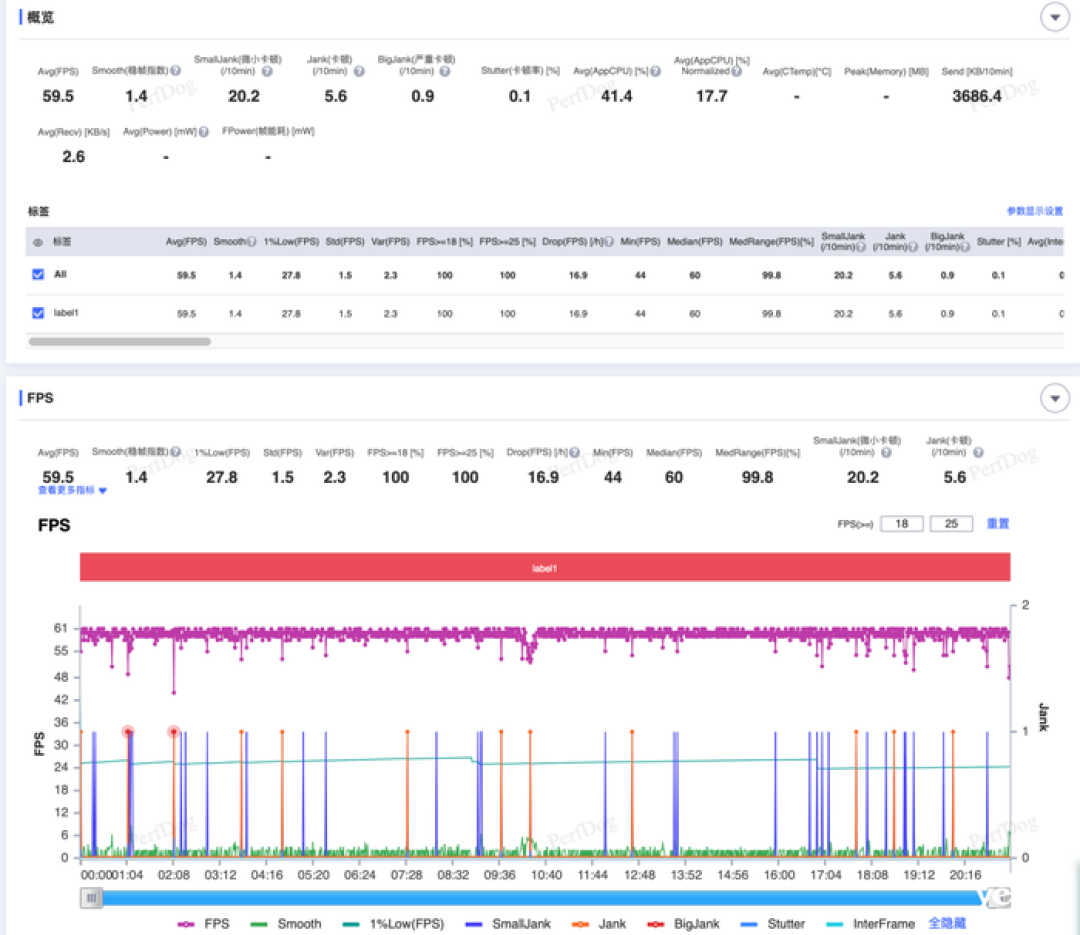Toggle the eye visibility icon in table header
This screenshot has height=935, width=1080.
point(38,242)
